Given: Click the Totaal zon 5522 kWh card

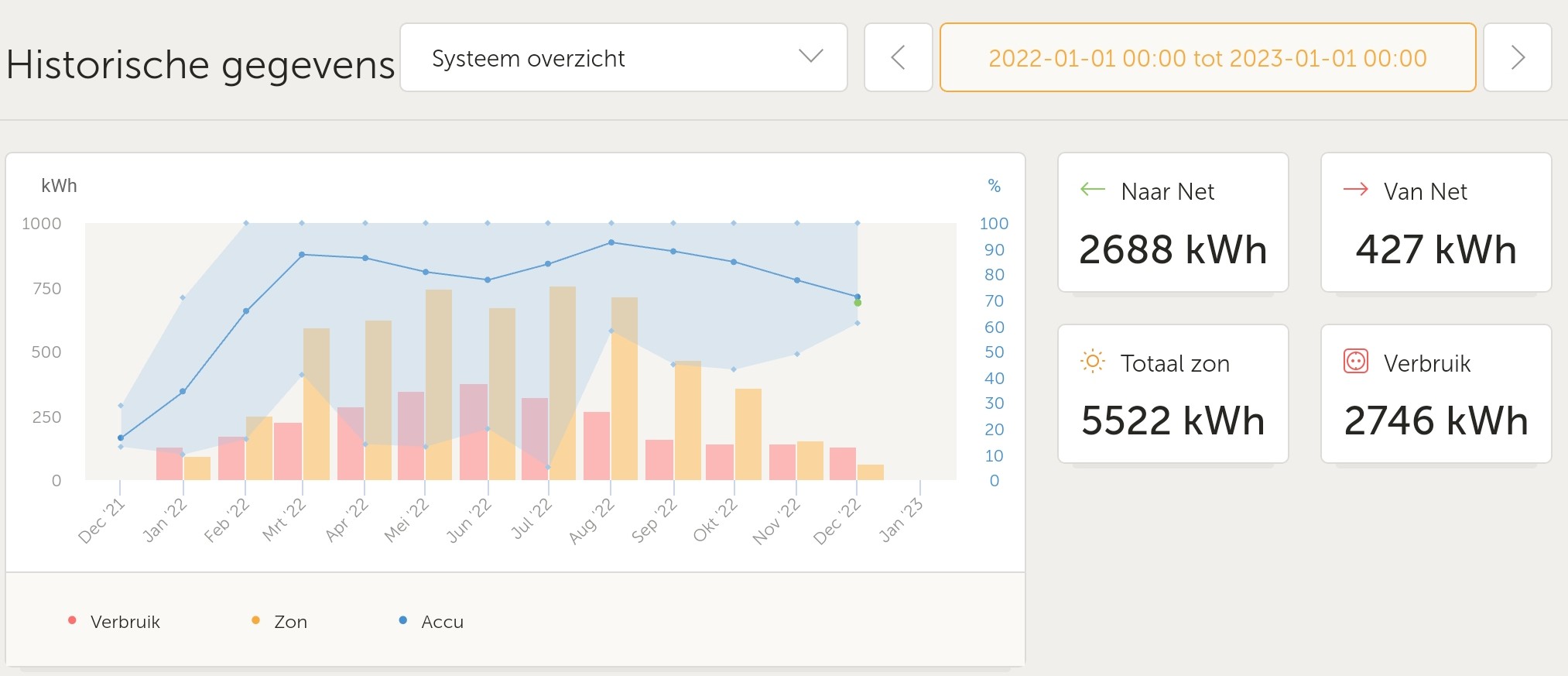Looking at the screenshot, I should pos(1173,394).
